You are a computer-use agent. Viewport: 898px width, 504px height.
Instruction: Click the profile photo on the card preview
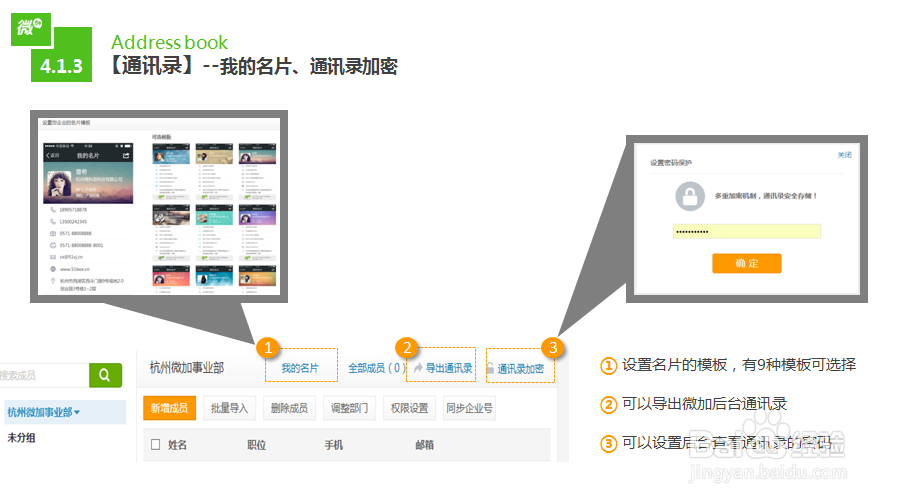pos(58,186)
